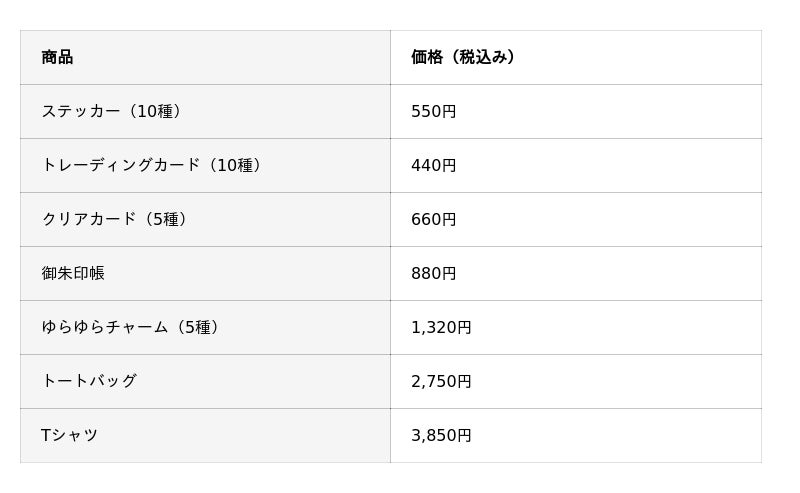This screenshot has width=800, height=493.
Task: Click the （5種）text after ゆらゆらチャーム
Action: pos(197,327)
